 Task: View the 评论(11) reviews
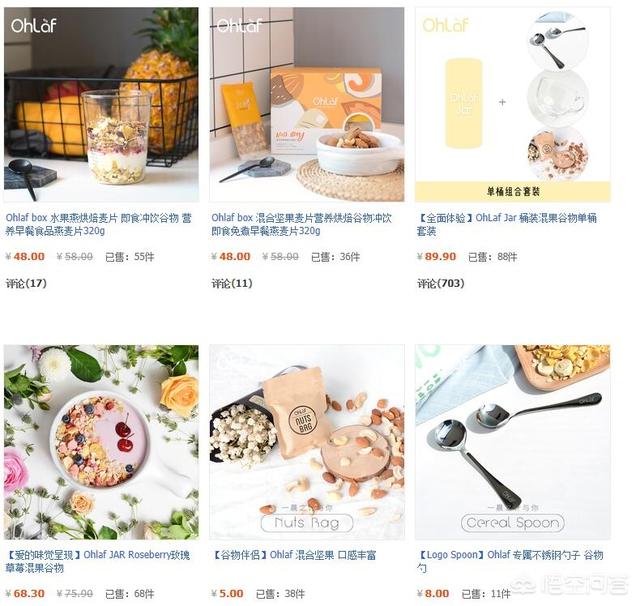(x=232, y=283)
